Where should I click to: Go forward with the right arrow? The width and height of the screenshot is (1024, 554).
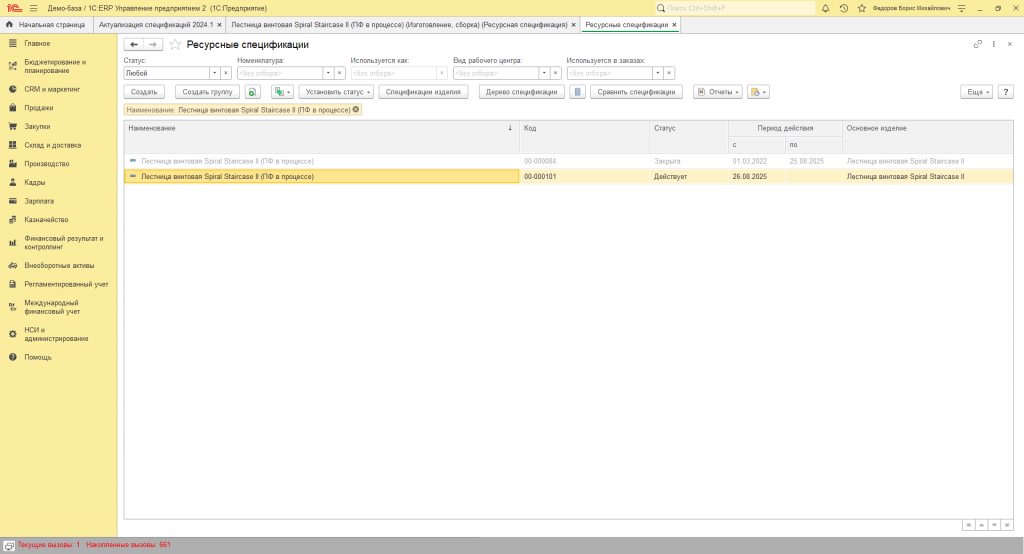click(x=153, y=44)
